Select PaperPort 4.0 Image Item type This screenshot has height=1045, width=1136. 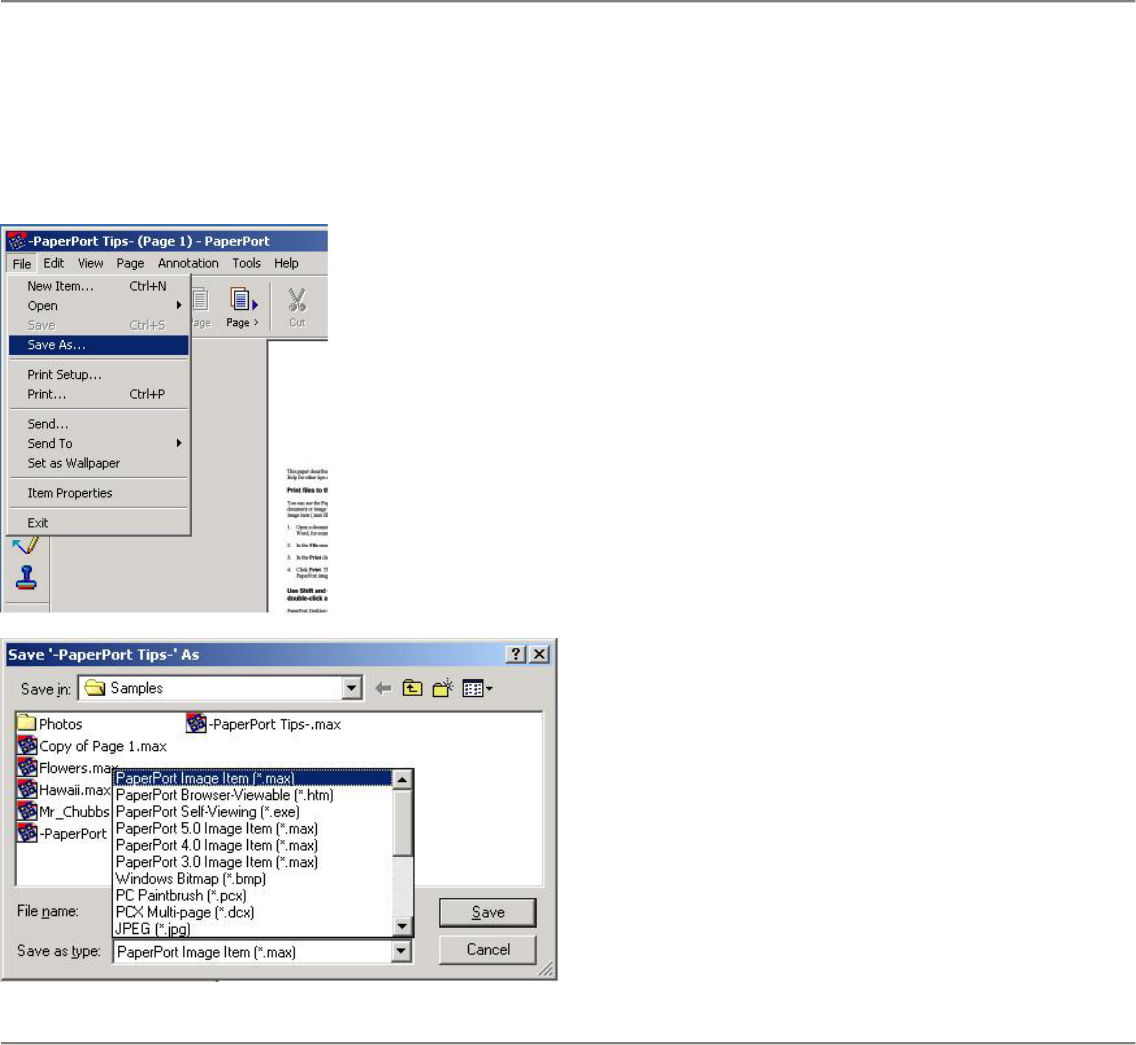[x=253, y=845]
